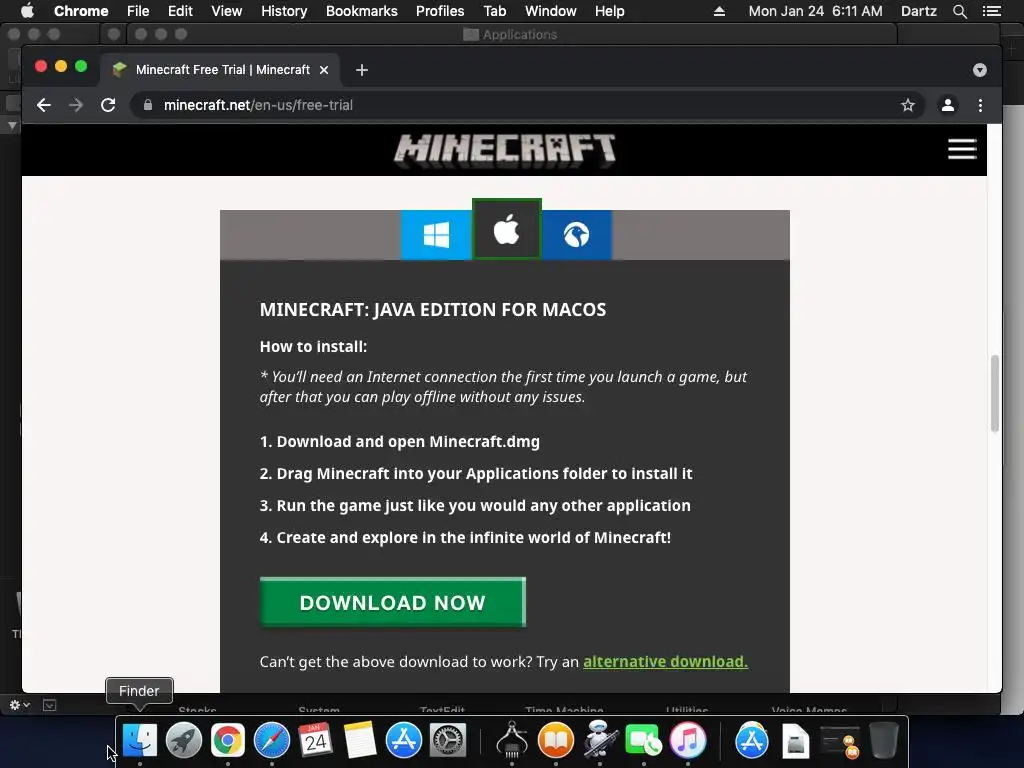Image resolution: width=1024 pixels, height=768 pixels.
Task: Open a new browser tab
Action: pos(362,70)
